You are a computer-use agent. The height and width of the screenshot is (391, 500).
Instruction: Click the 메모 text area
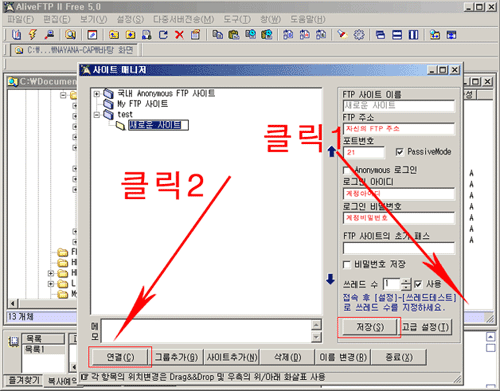tap(207, 331)
